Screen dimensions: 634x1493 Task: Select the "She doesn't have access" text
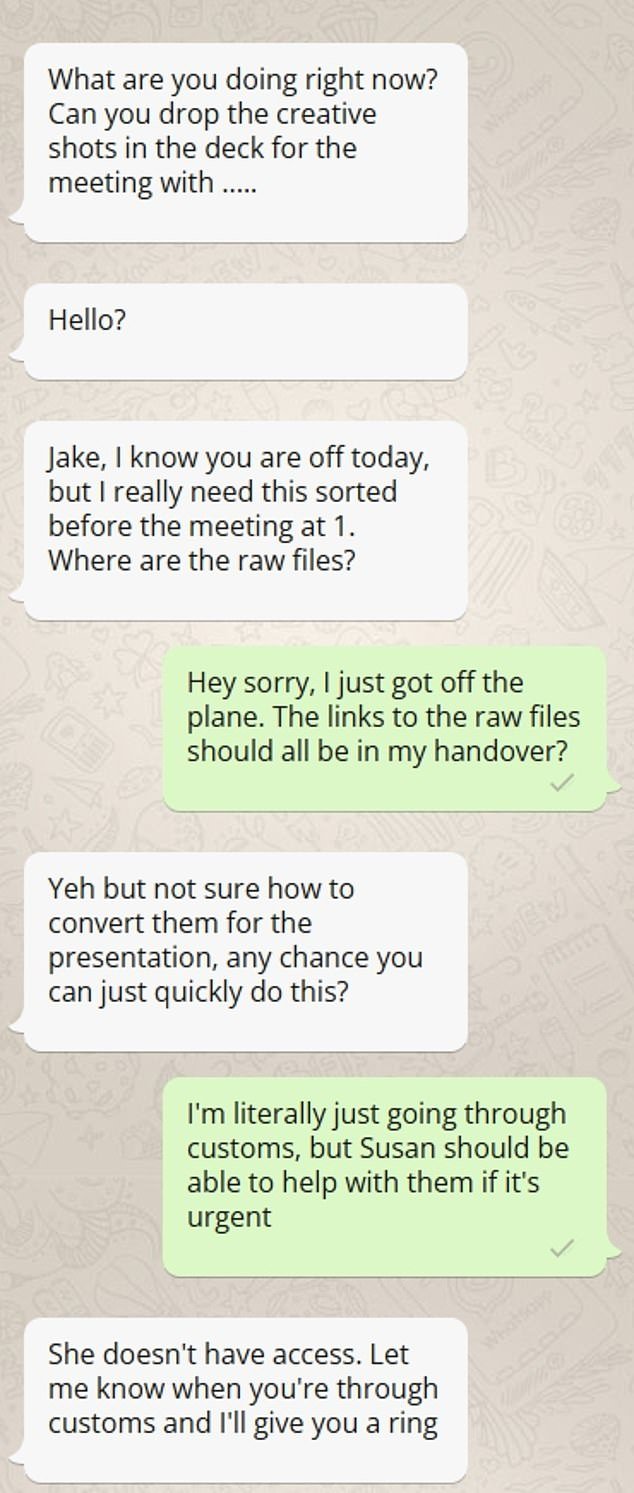click(x=205, y=1354)
